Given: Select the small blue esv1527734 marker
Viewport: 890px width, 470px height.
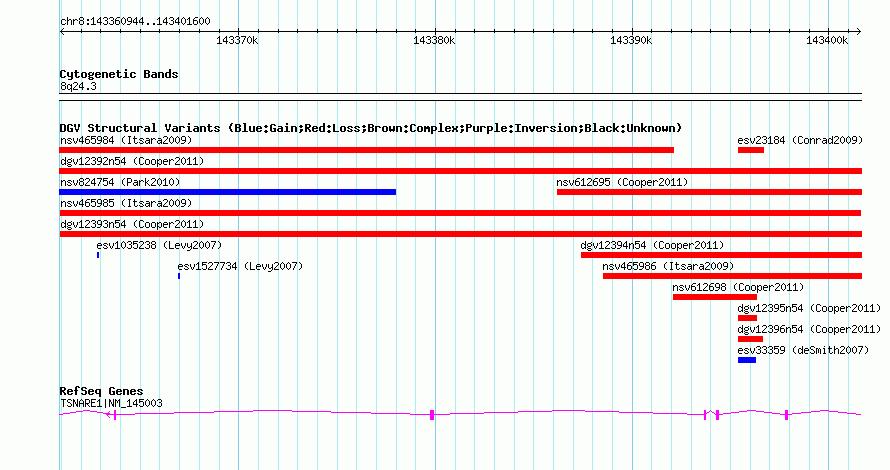Looking at the screenshot, I should [179, 276].
